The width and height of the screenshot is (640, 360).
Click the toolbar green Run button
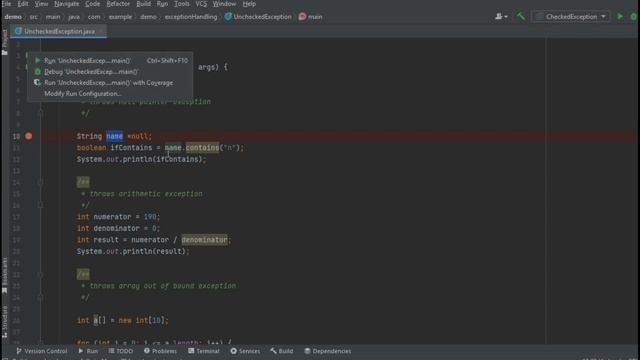[x=620, y=17]
